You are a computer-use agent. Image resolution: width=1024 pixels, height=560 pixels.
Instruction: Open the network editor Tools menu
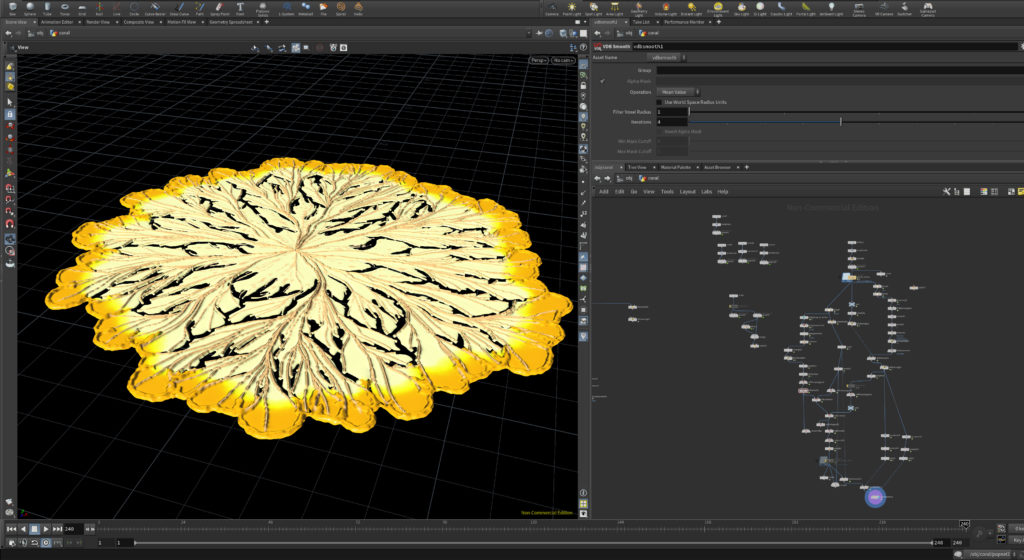(667, 192)
